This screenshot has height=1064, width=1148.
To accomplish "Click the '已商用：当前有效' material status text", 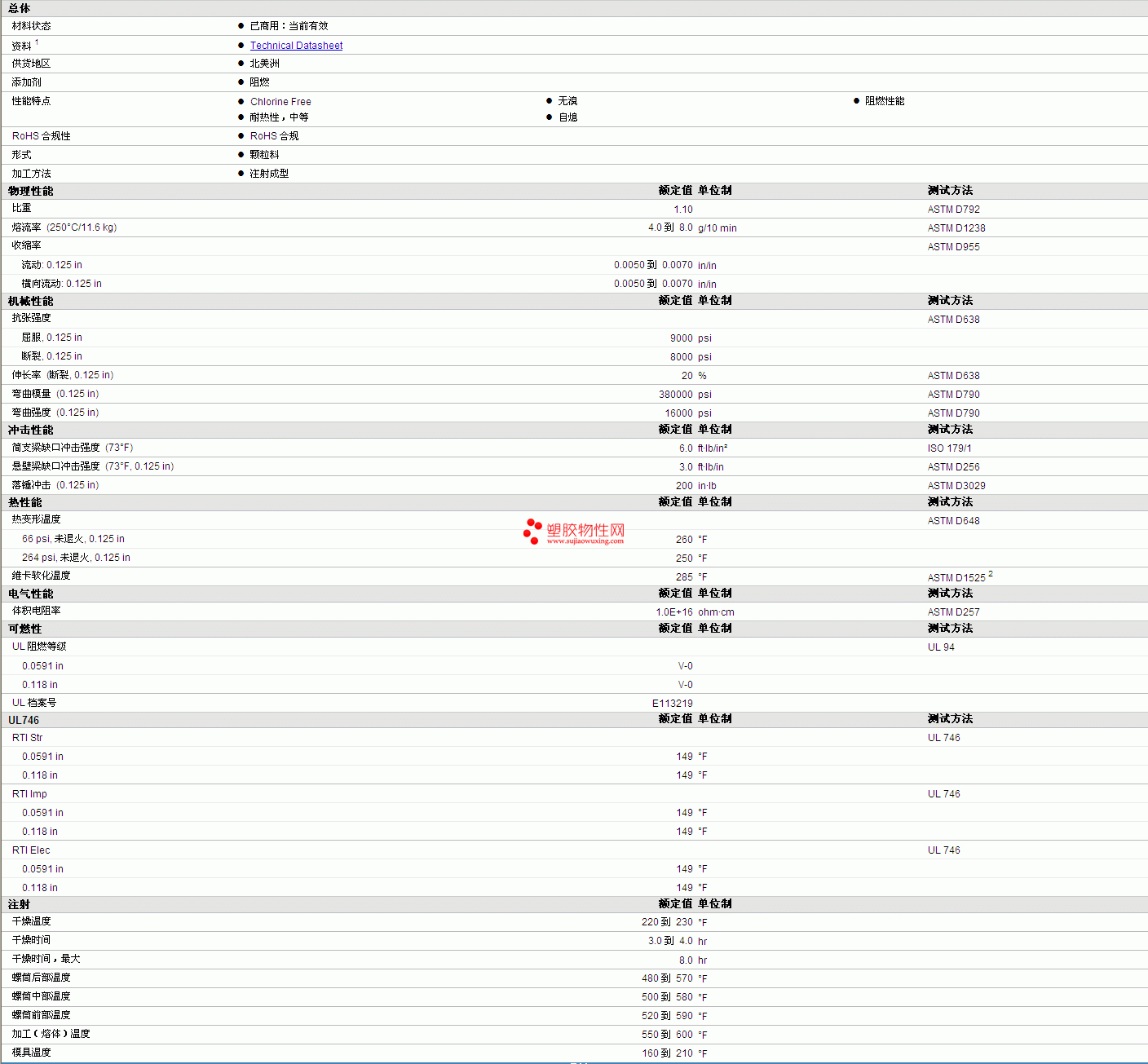I will click(289, 26).
